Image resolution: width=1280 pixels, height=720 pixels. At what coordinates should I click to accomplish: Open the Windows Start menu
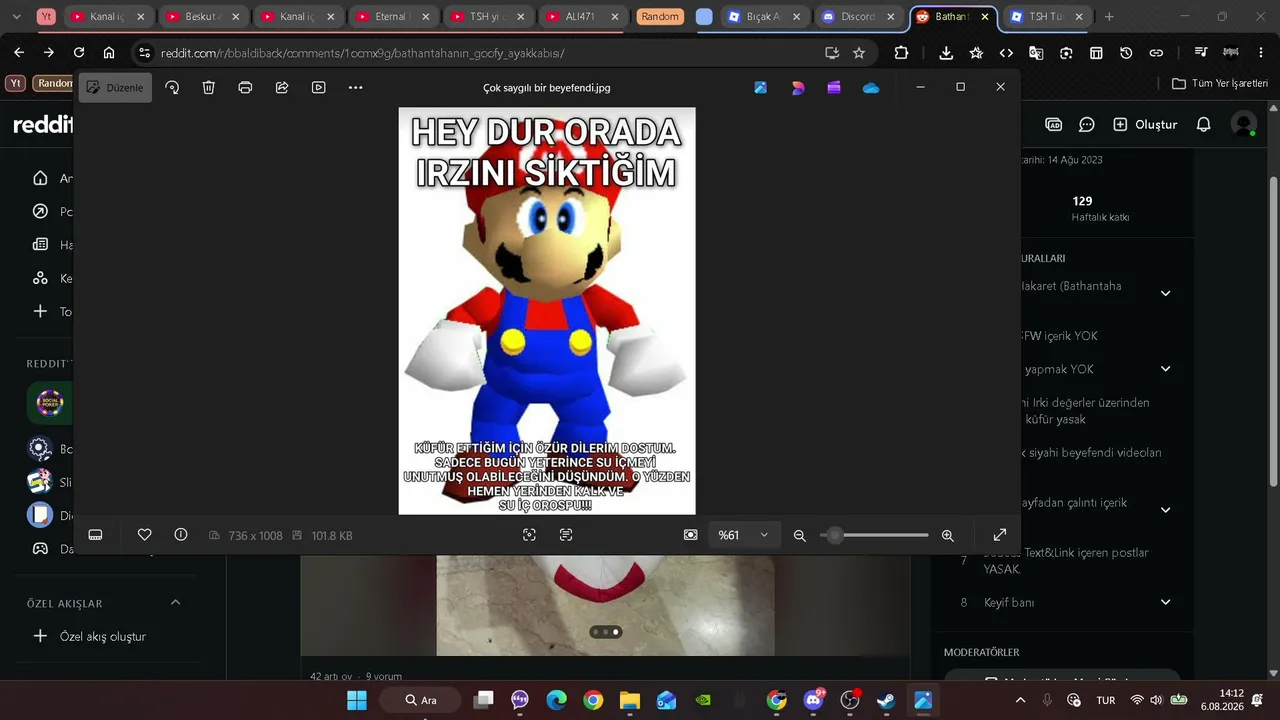357,700
